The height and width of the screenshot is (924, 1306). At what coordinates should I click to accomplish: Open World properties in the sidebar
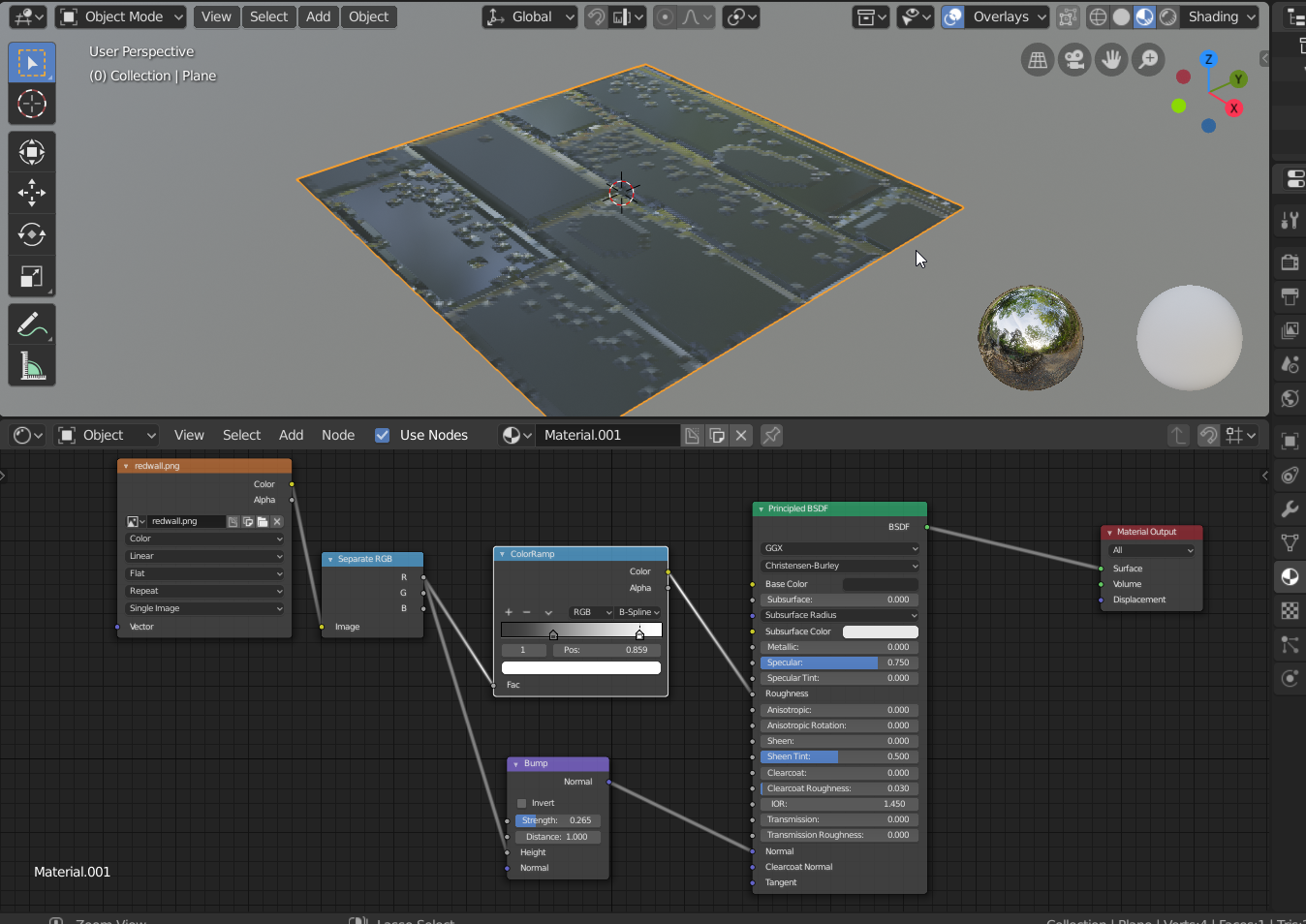point(1289,398)
